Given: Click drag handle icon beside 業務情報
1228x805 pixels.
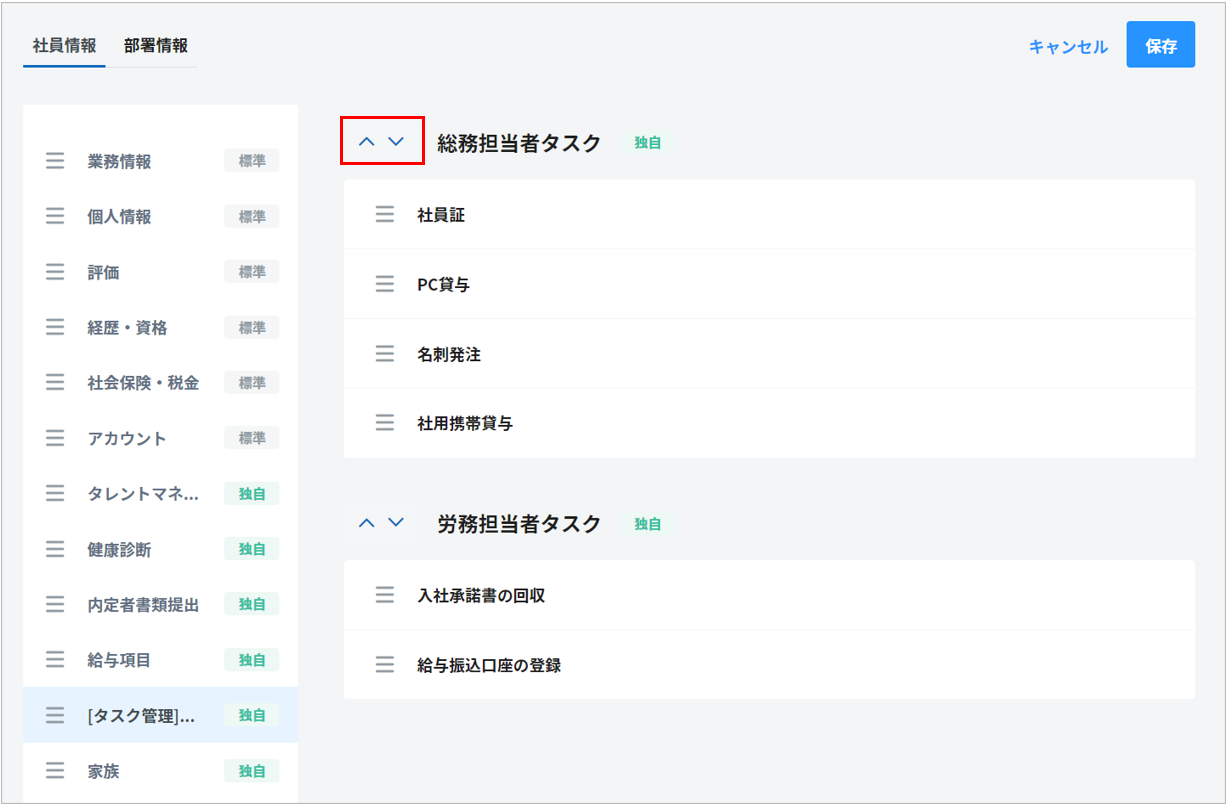Looking at the screenshot, I should coord(55,161).
